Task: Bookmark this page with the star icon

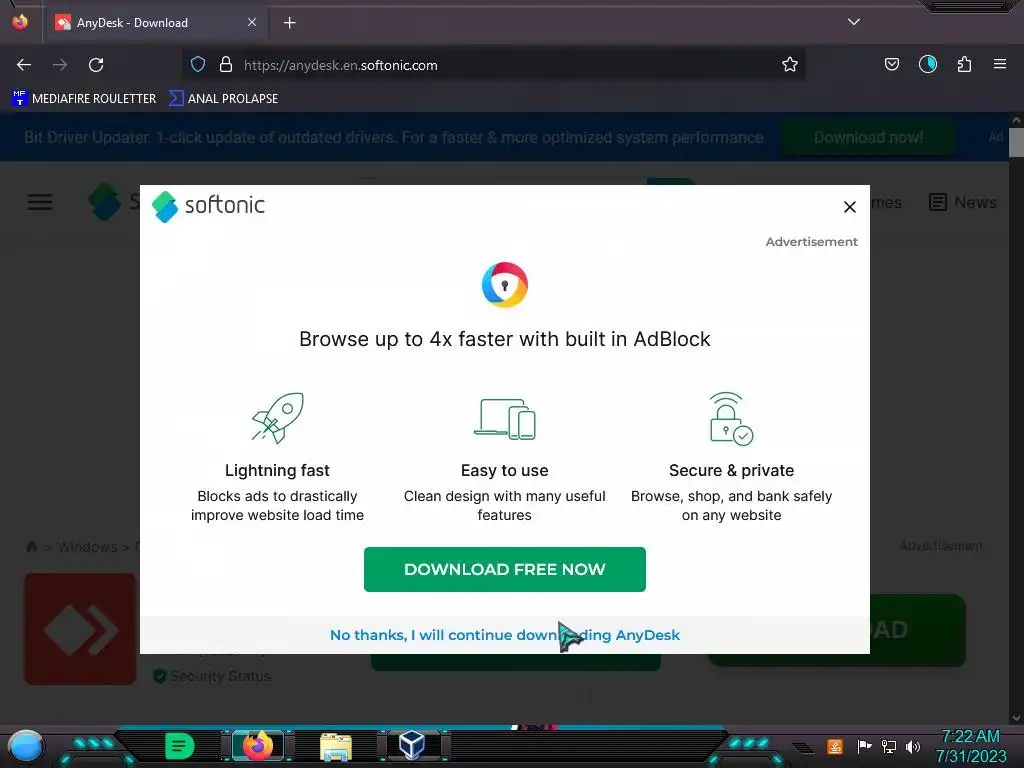Action: [790, 65]
